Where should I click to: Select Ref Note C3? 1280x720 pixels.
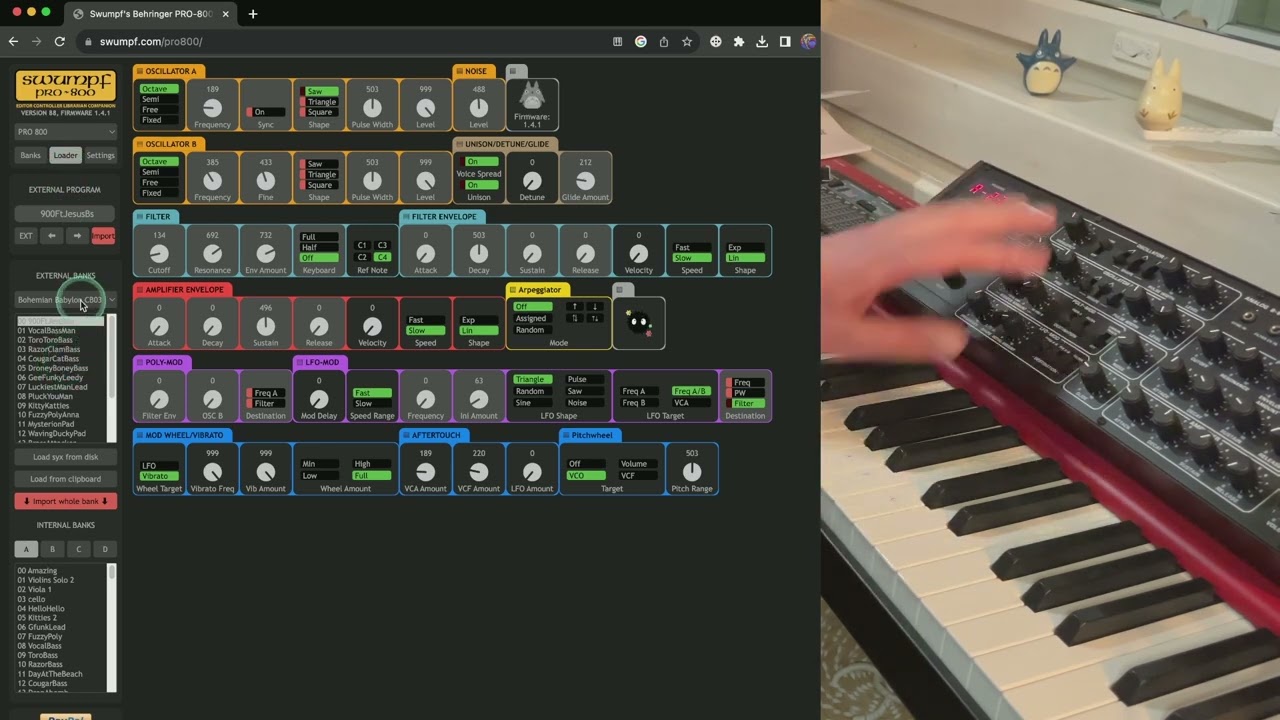point(382,245)
